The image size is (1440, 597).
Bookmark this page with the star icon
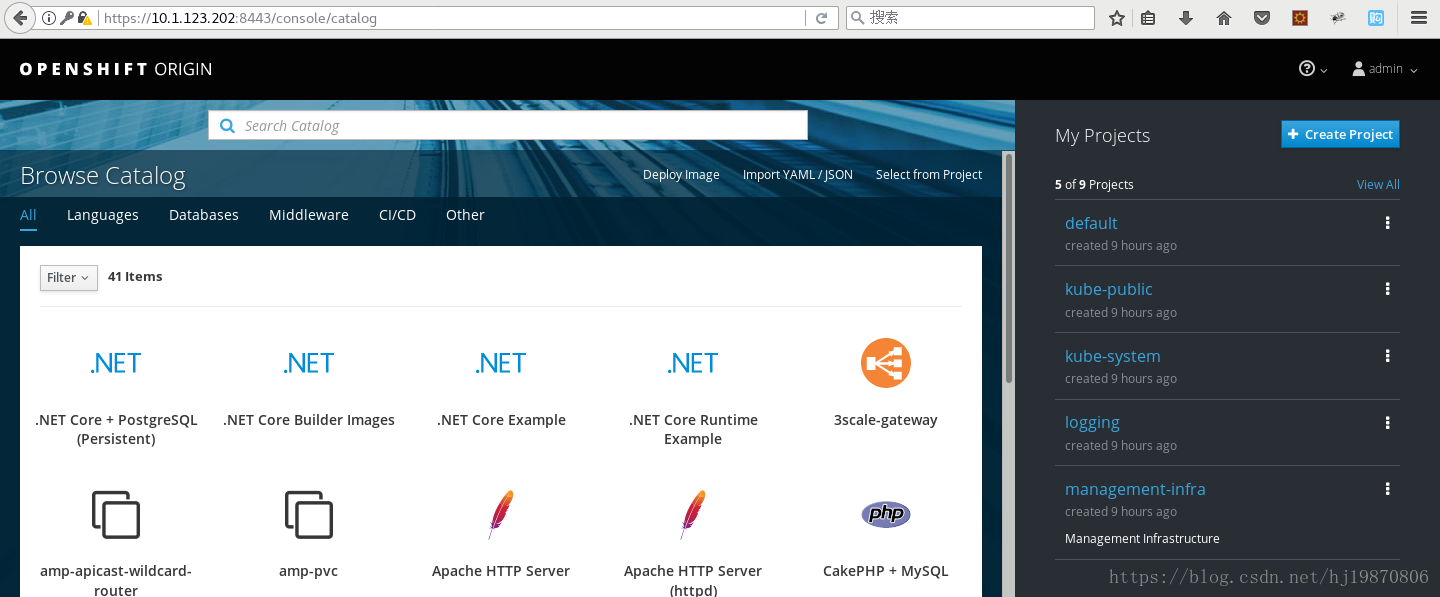[1117, 18]
